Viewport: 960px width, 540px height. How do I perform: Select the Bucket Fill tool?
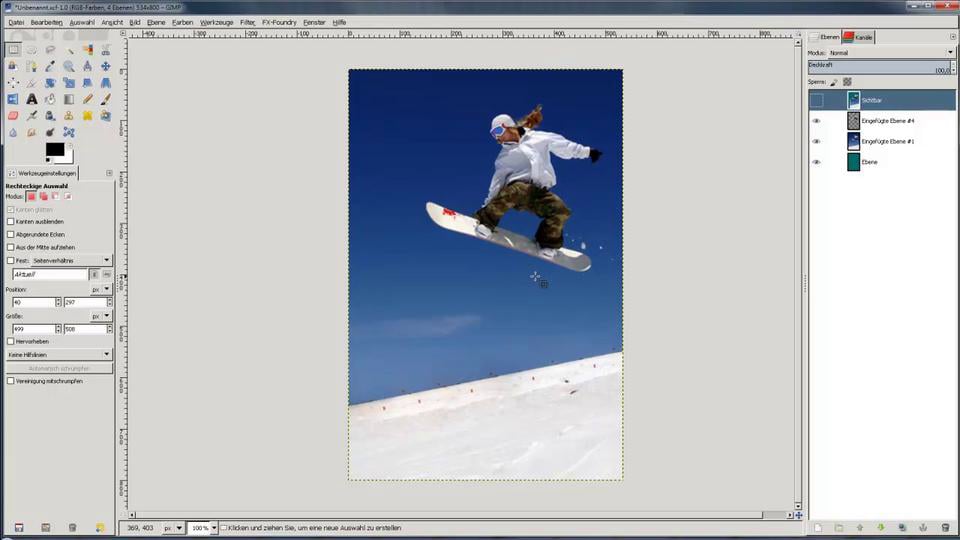[50, 99]
